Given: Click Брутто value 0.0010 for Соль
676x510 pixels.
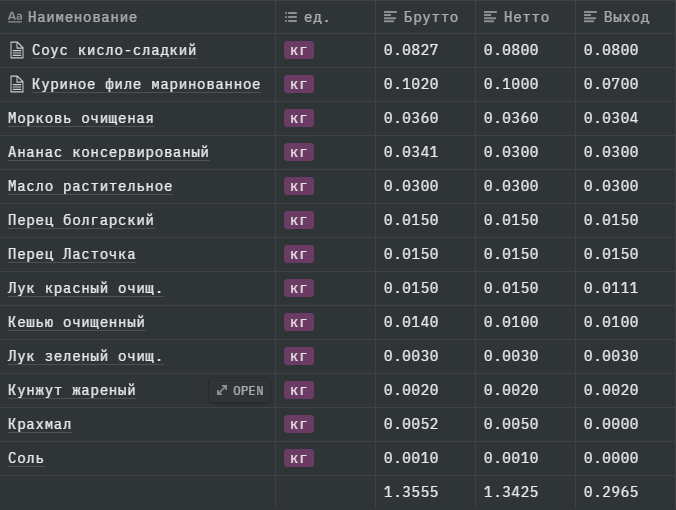Looking at the screenshot, I should [x=411, y=459].
